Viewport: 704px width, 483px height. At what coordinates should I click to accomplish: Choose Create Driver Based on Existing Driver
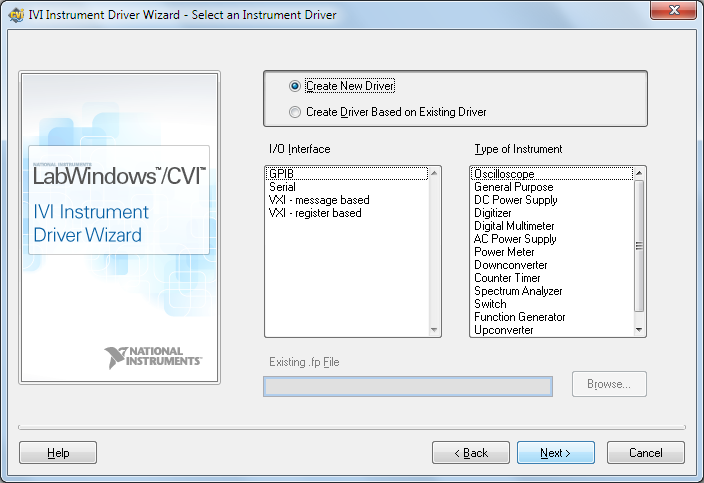point(295,112)
